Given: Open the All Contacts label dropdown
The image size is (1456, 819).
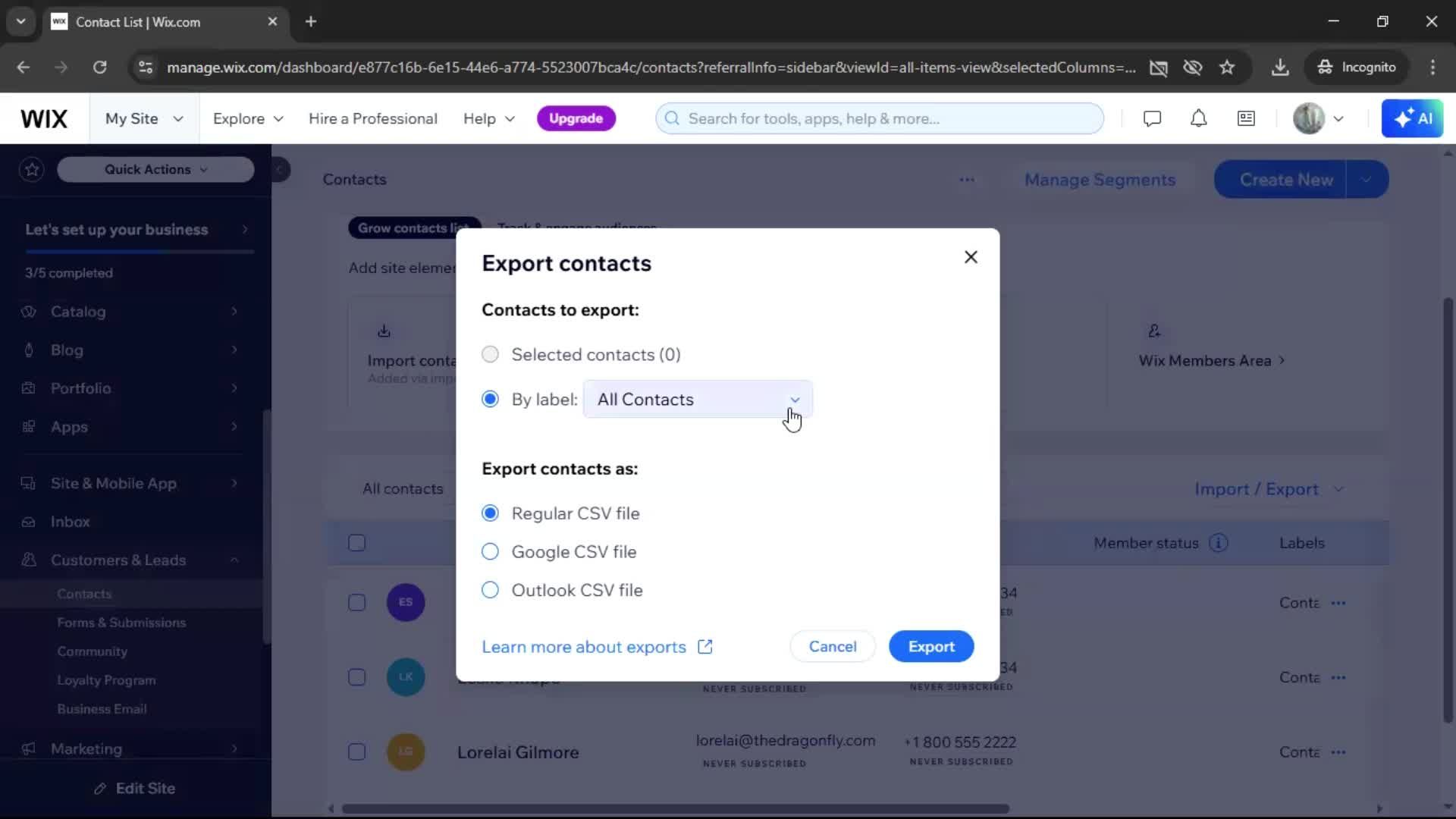Looking at the screenshot, I should coord(698,400).
